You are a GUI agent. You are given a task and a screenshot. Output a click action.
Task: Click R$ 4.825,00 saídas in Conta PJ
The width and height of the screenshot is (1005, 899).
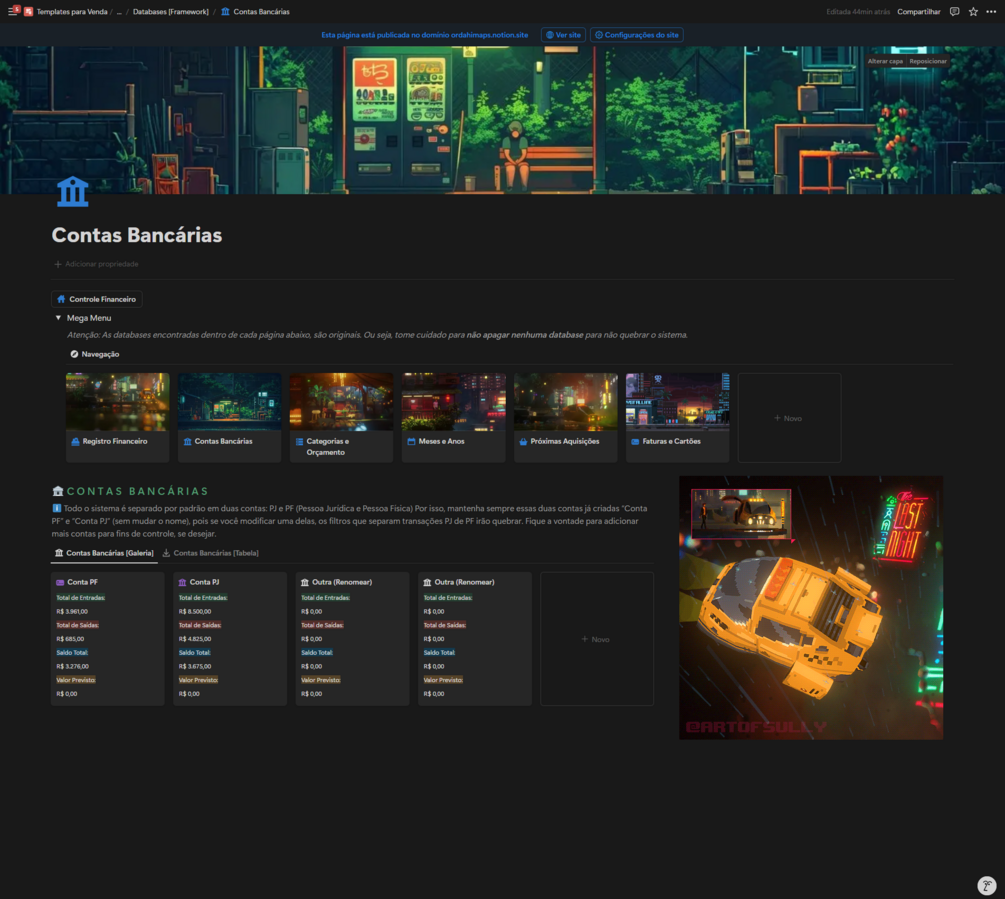(195, 639)
